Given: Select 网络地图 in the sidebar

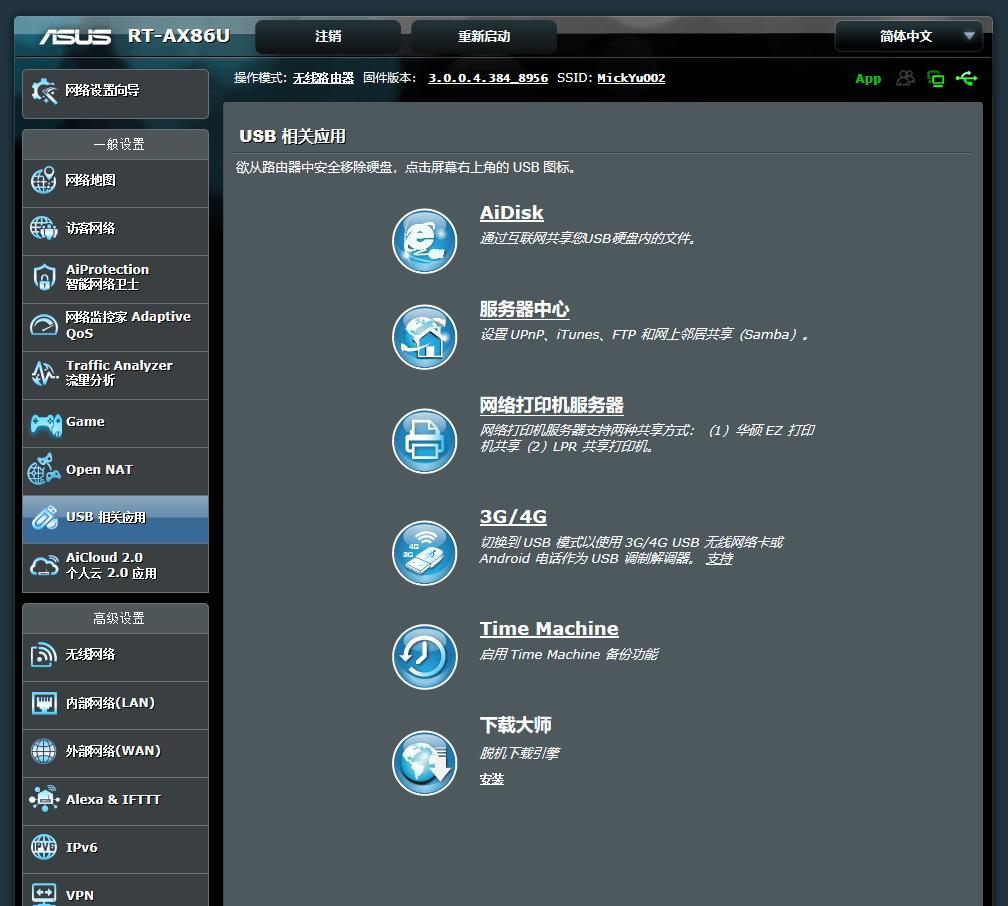Looking at the screenshot, I should pyautogui.click(x=115, y=183).
